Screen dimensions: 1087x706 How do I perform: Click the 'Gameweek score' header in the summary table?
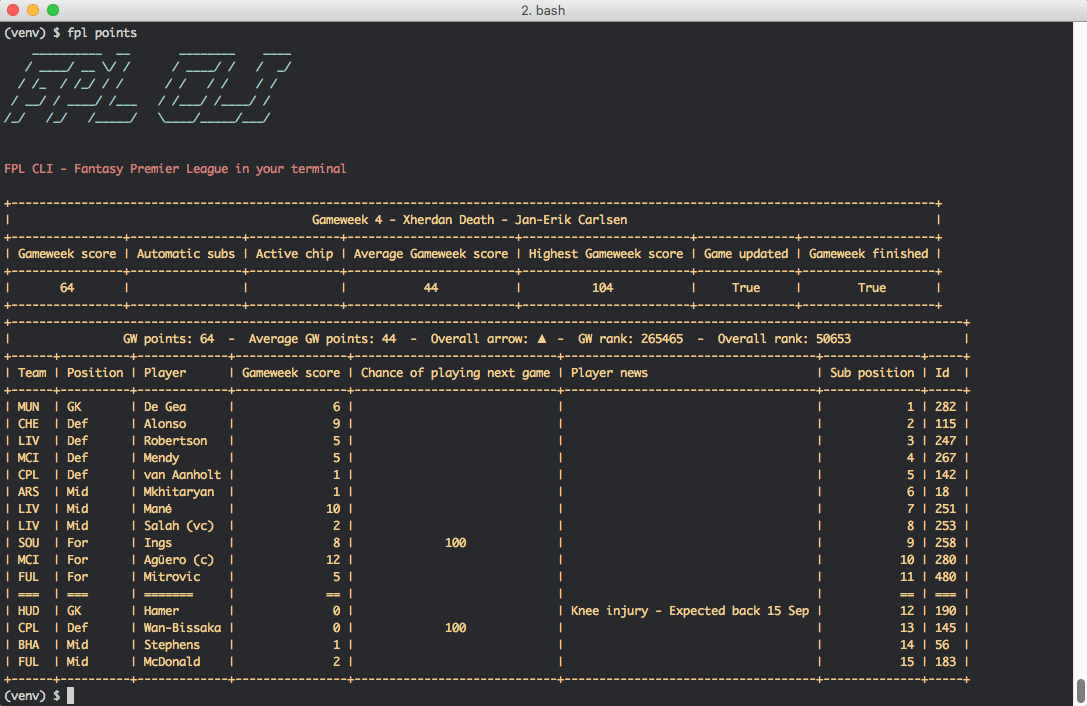point(67,254)
